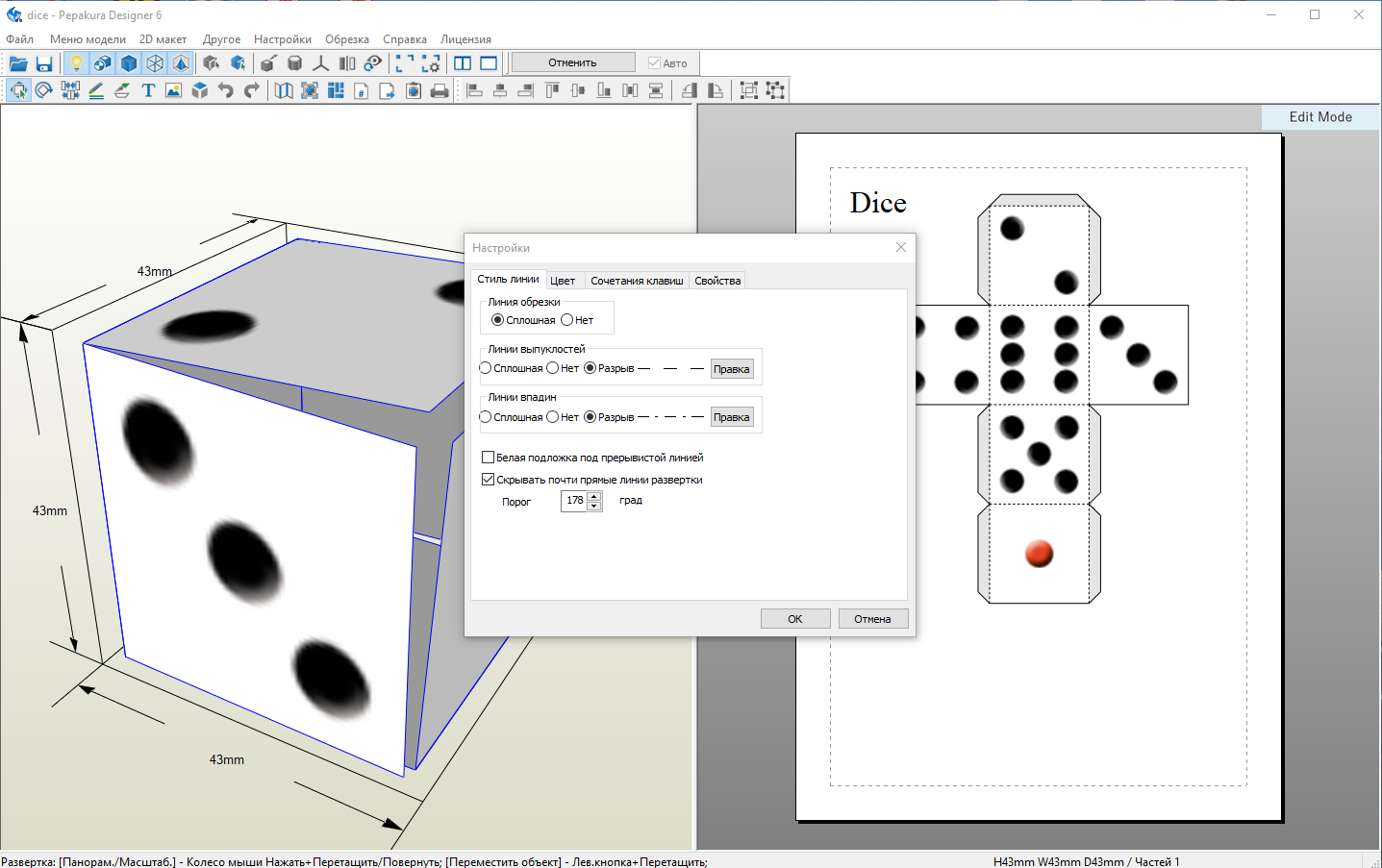Viewport: 1382px width, 868px height.
Task: Open the Файл menu
Action: click(x=20, y=39)
